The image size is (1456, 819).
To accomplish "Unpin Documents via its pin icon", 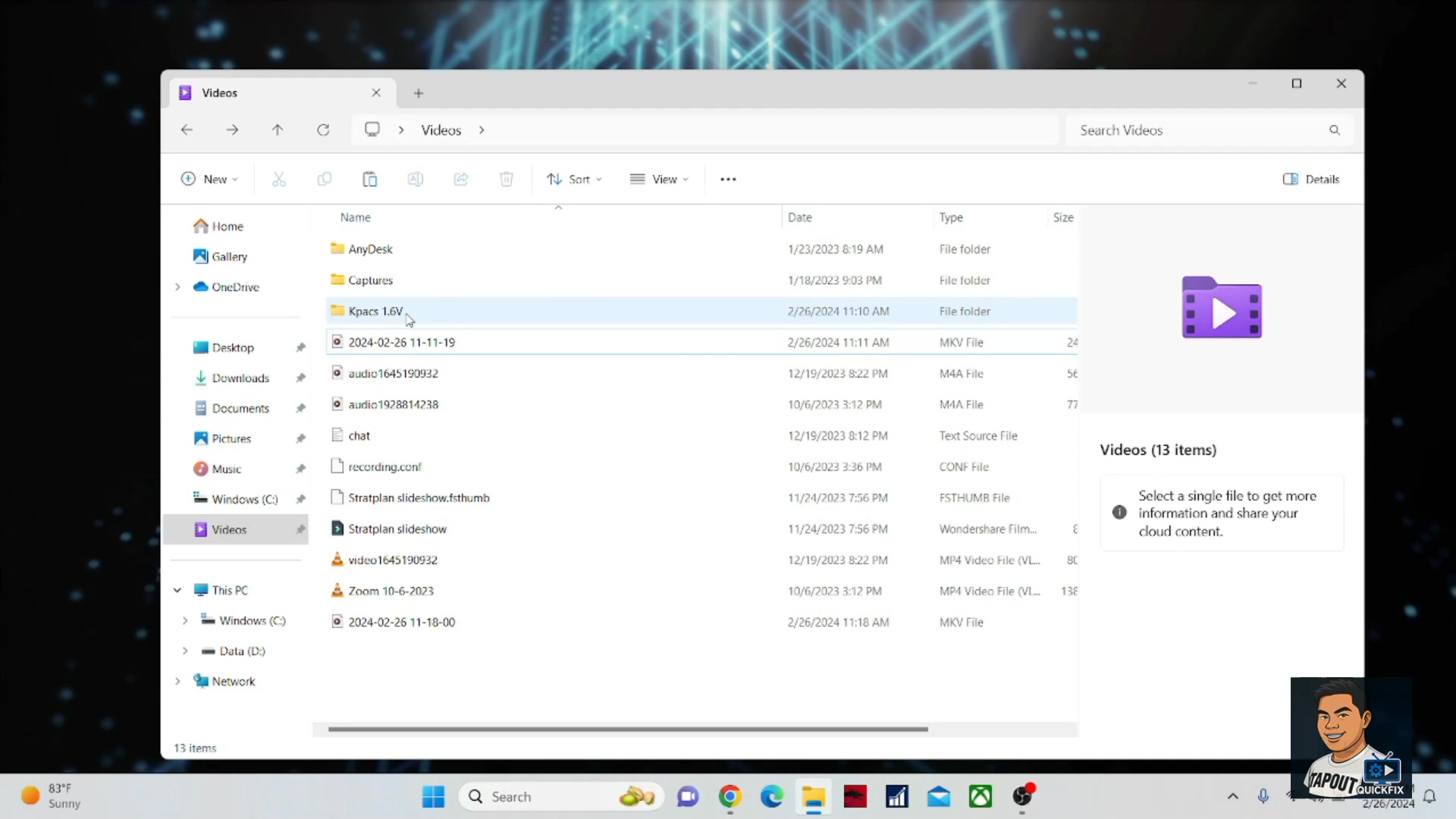I will coord(300,409).
